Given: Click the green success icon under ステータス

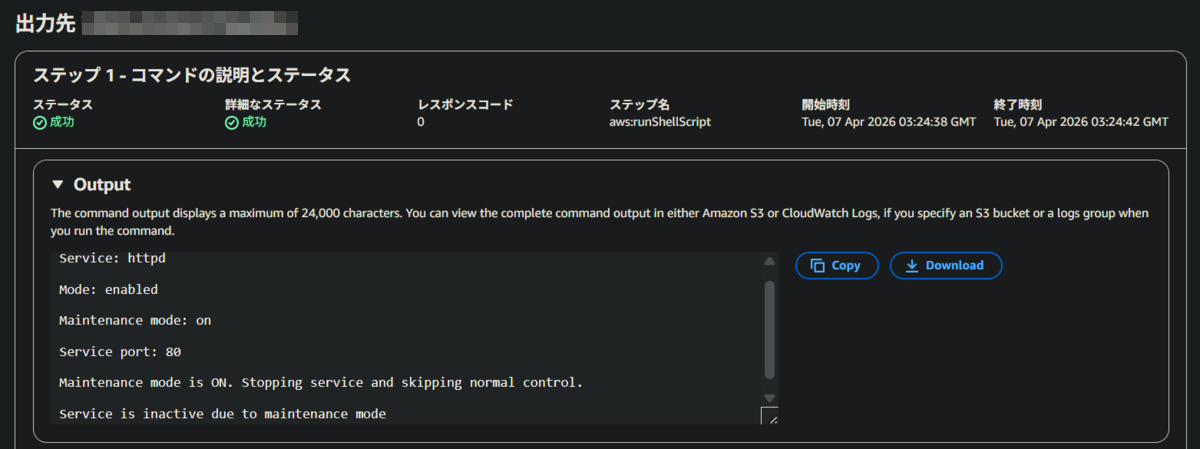Looking at the screenshot, I should 40,122.
